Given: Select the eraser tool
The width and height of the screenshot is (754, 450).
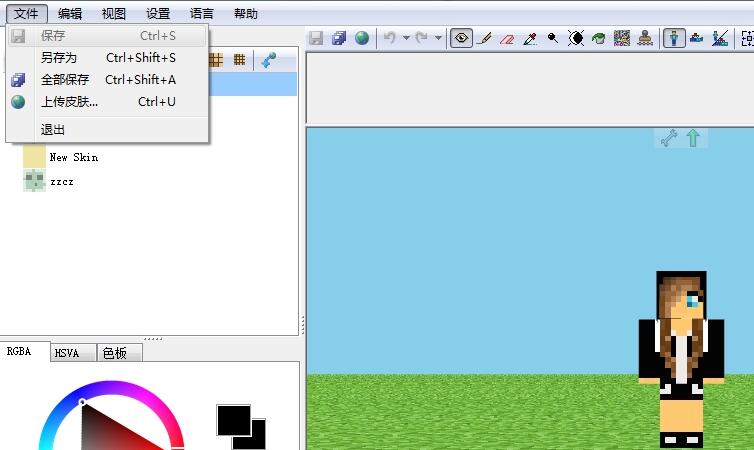Looking at the screenshot, I should [507, 38].
